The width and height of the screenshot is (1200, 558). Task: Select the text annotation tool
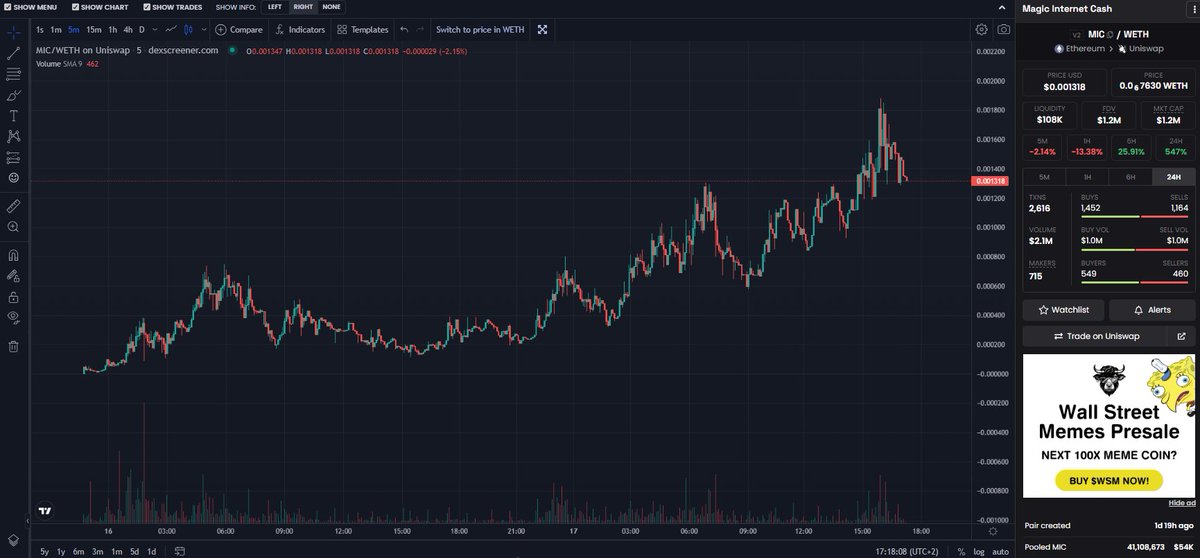tap(14, 115)
